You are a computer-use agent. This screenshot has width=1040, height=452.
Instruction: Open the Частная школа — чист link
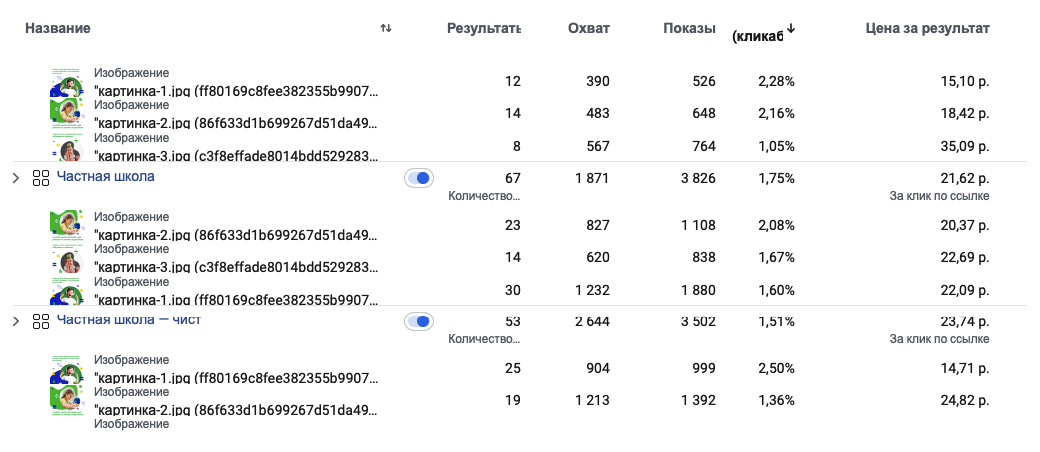pyautogui.click(x=129, y=320)
